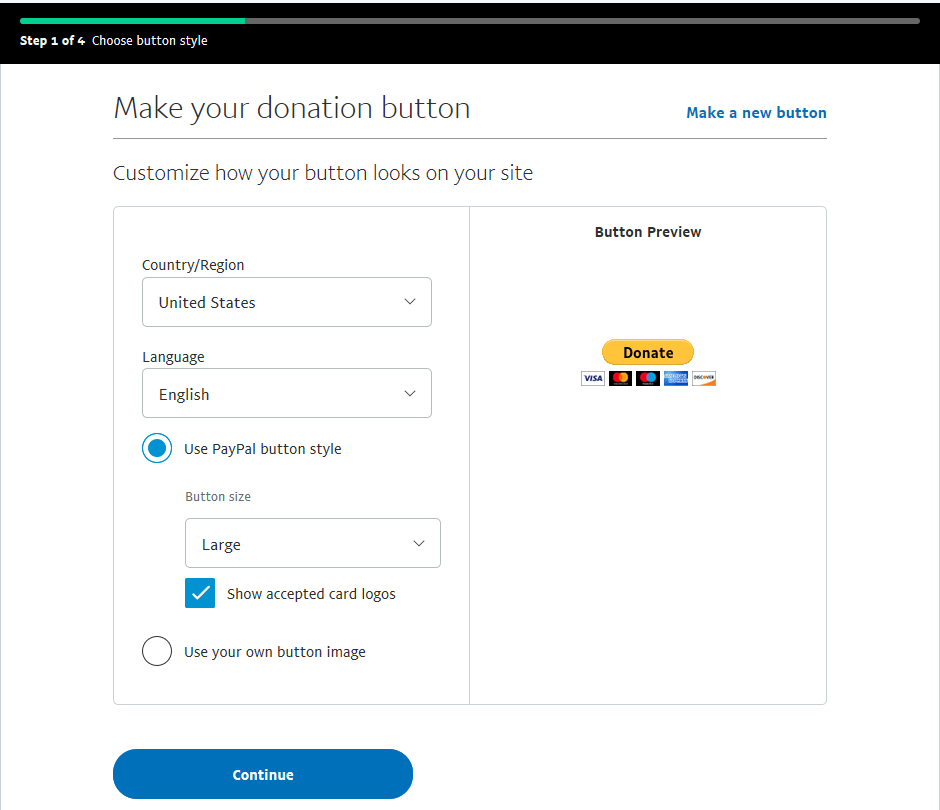Screen dimensions: 940x810
Task: Follow the Make a new button link
Action: [x=757, y=113]
